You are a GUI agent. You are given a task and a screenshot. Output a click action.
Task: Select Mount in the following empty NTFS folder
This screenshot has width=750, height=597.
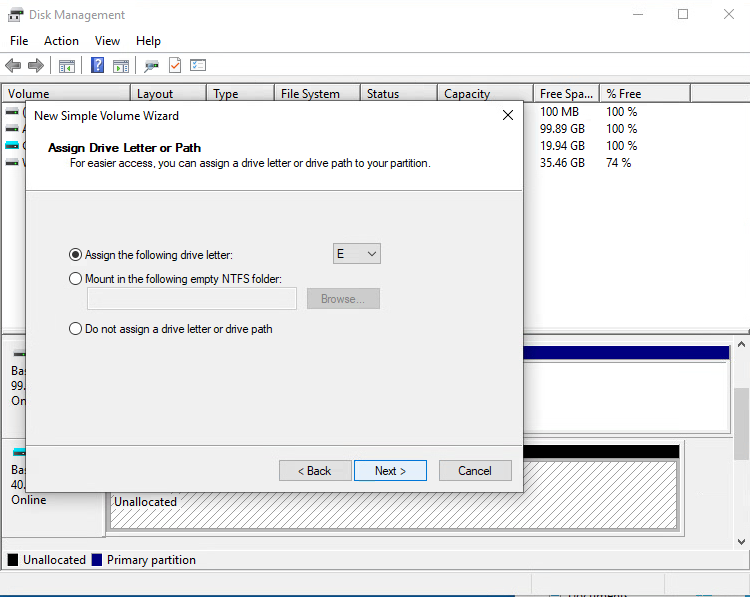[x=75, y=278]
